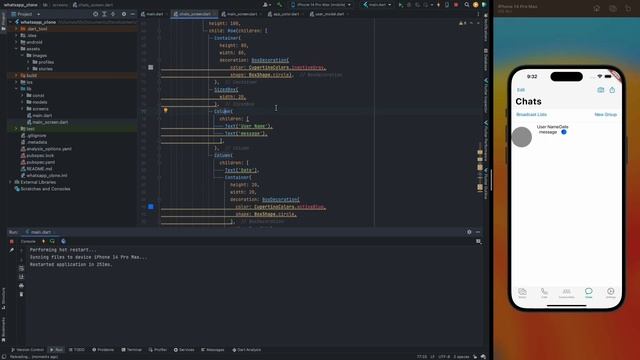This screenshot has width=640, height=360.
Task: Select the profiles folder in project tree
Action: click(x=43, y=62)
